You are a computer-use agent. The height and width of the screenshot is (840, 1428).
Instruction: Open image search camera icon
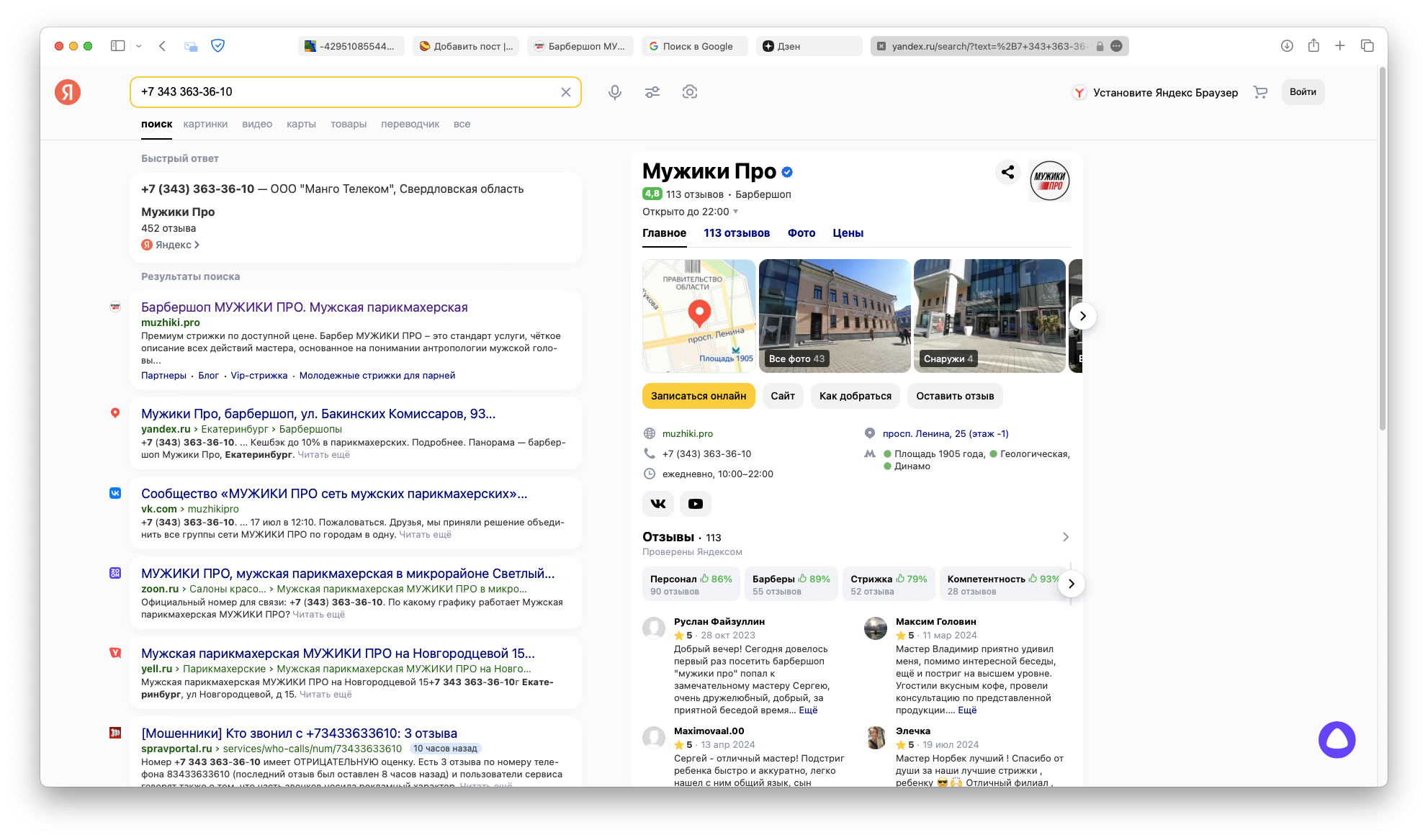[690, 92]
